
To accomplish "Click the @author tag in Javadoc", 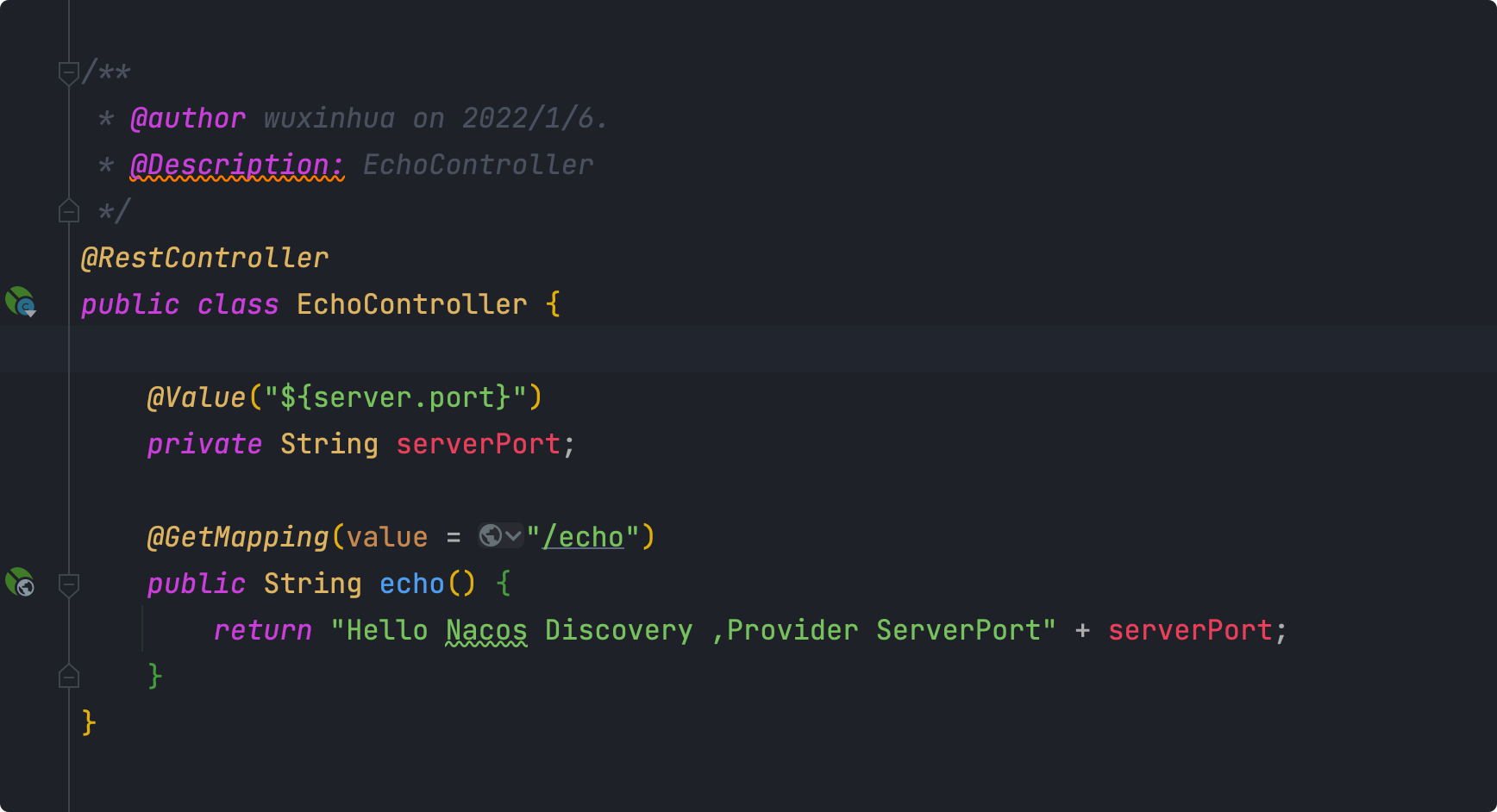I will (188, 118).
